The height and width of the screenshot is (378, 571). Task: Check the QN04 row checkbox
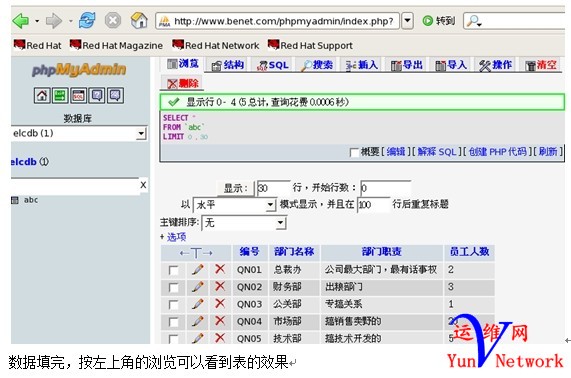click(x=174, y=322)
